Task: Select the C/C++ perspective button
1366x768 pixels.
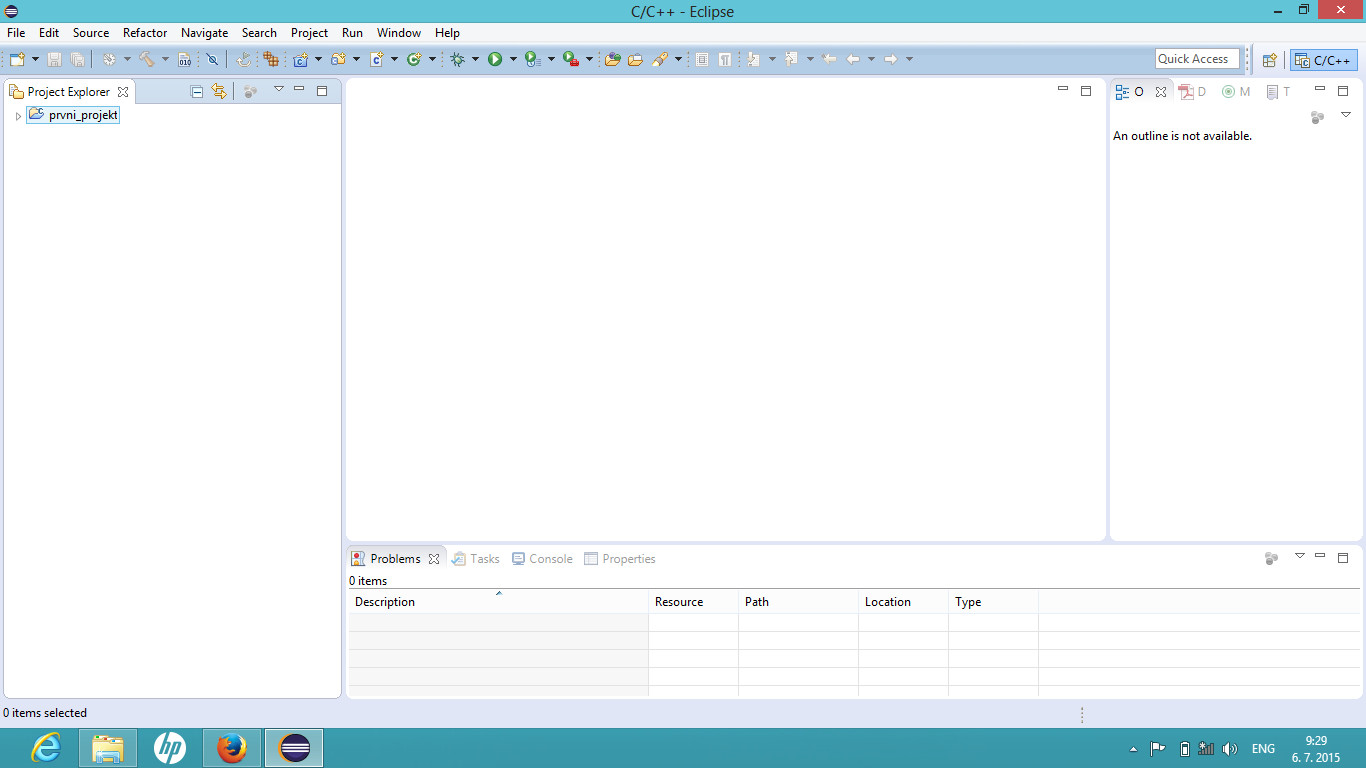Action: pyautogui.click(x=1323, y=60)
